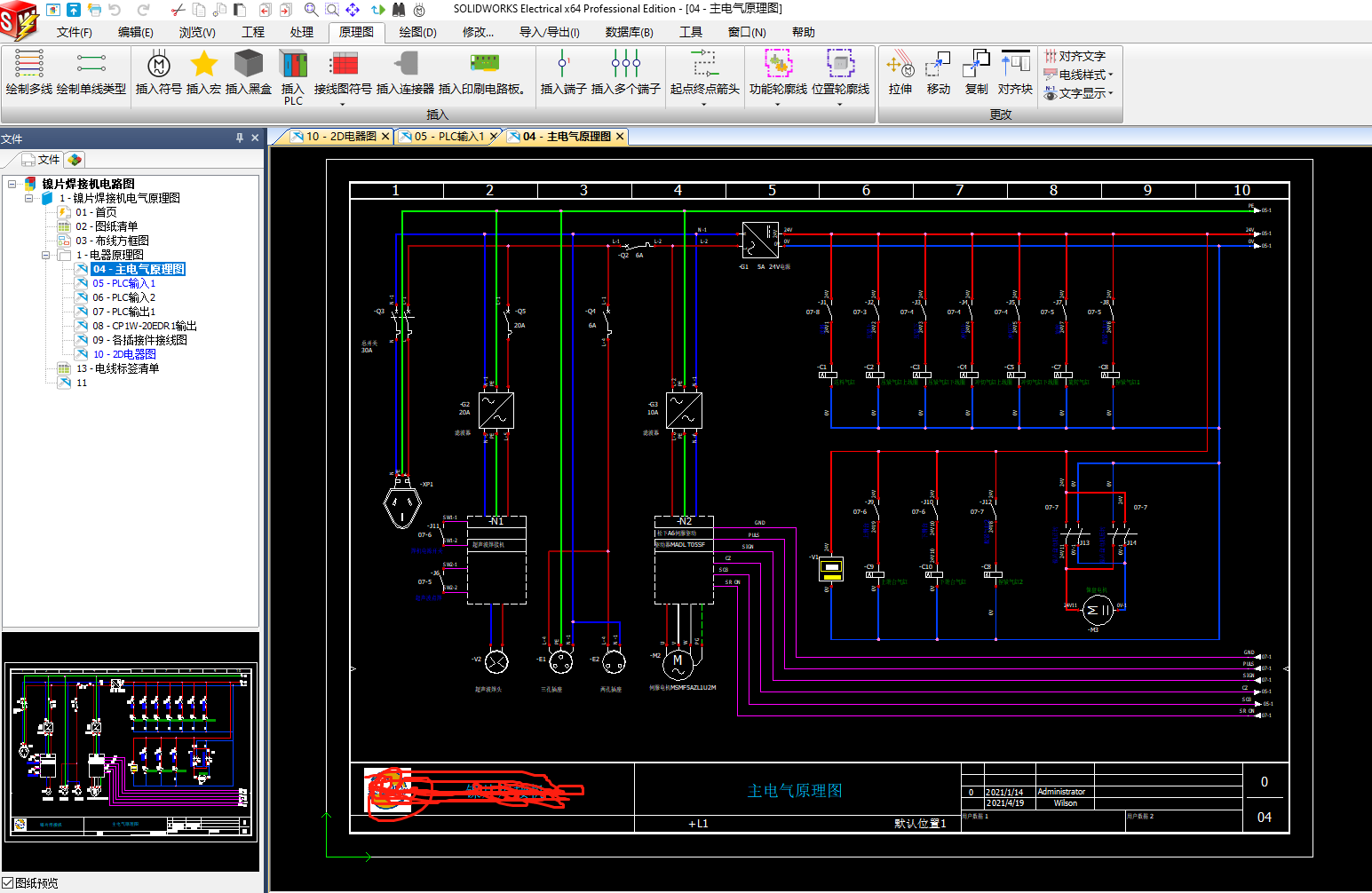Open the 功能轮廓线 dropdown arrow

pos(778,105)
